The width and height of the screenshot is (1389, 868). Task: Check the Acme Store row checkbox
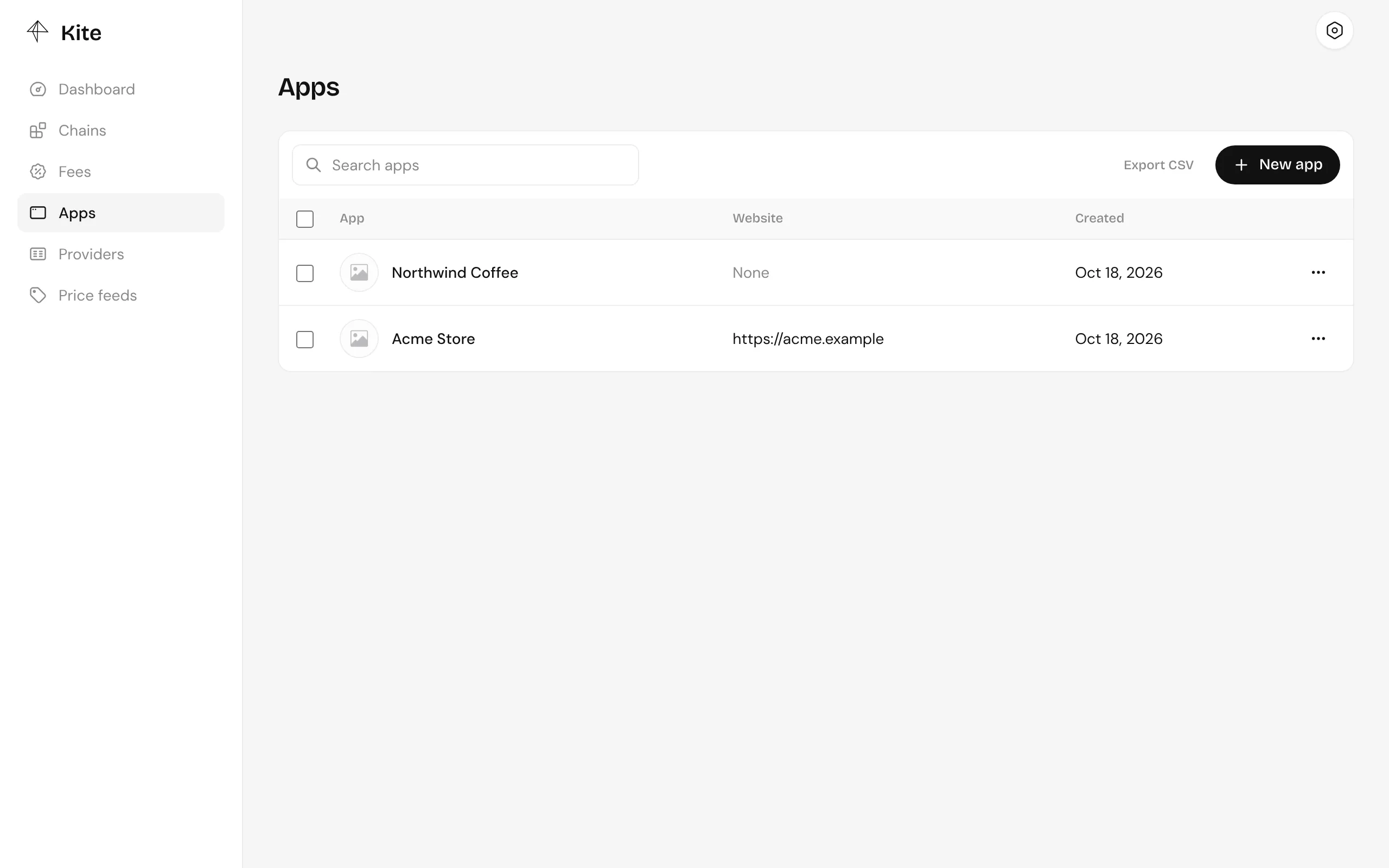(x=305, y=340)
